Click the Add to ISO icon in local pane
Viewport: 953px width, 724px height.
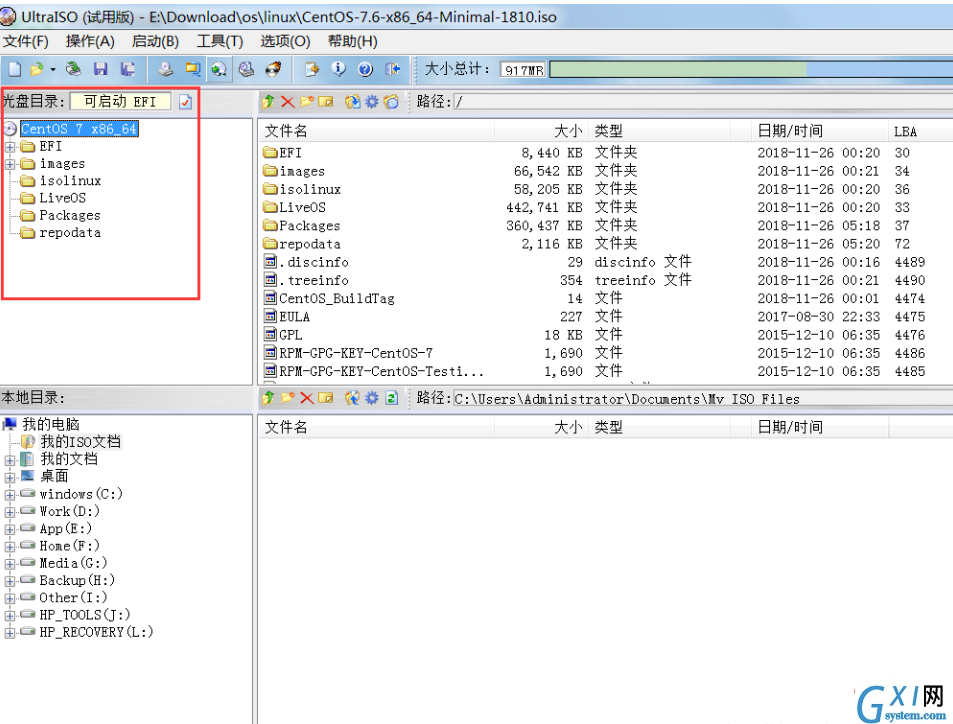point(352,398)
